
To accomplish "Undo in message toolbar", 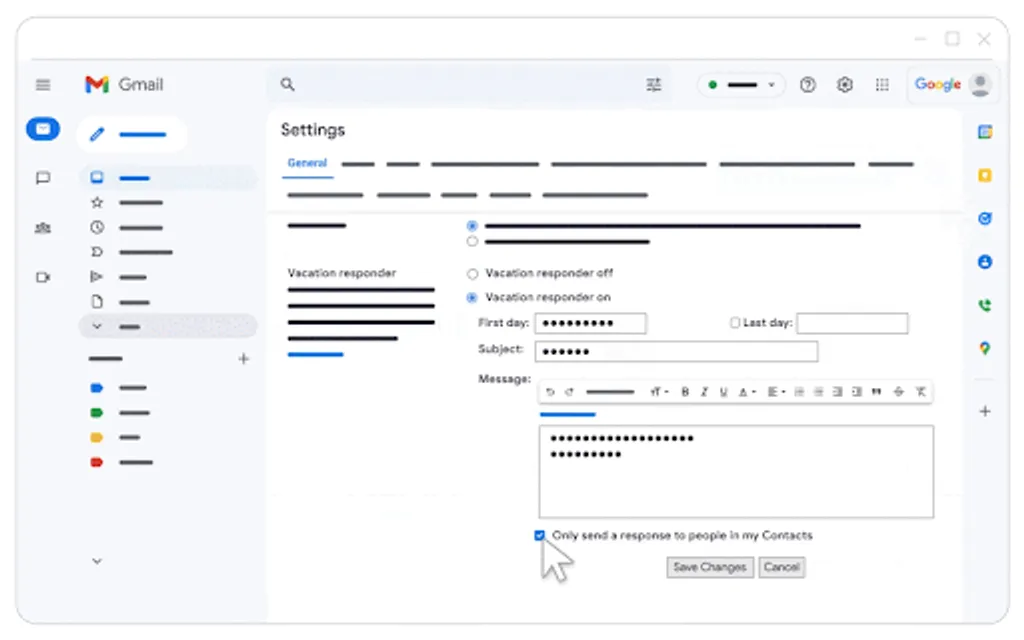I will tap(551, 392).
